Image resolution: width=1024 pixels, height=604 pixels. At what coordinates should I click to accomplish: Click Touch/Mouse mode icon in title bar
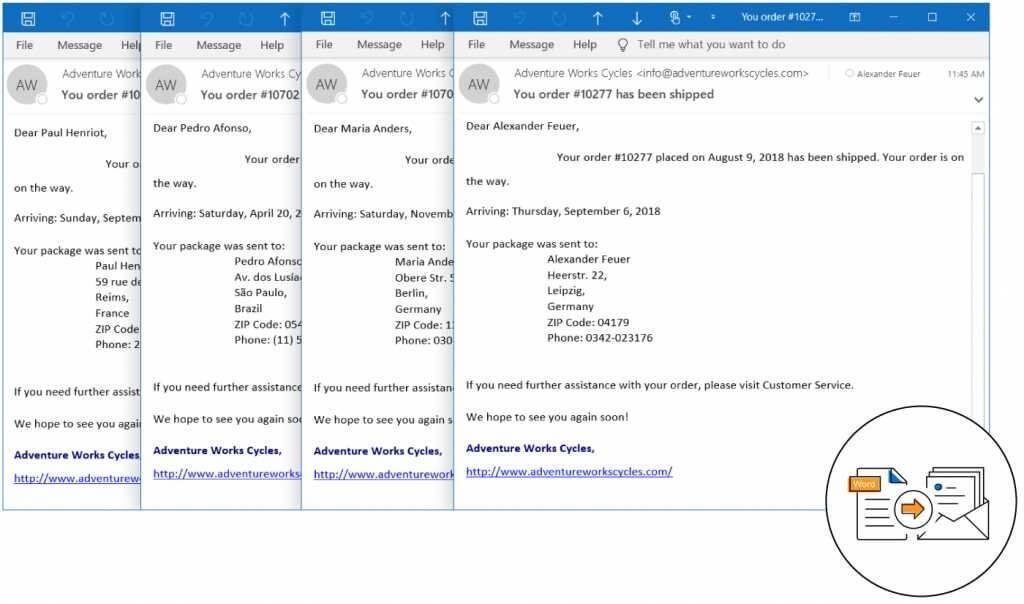point(675,18)
